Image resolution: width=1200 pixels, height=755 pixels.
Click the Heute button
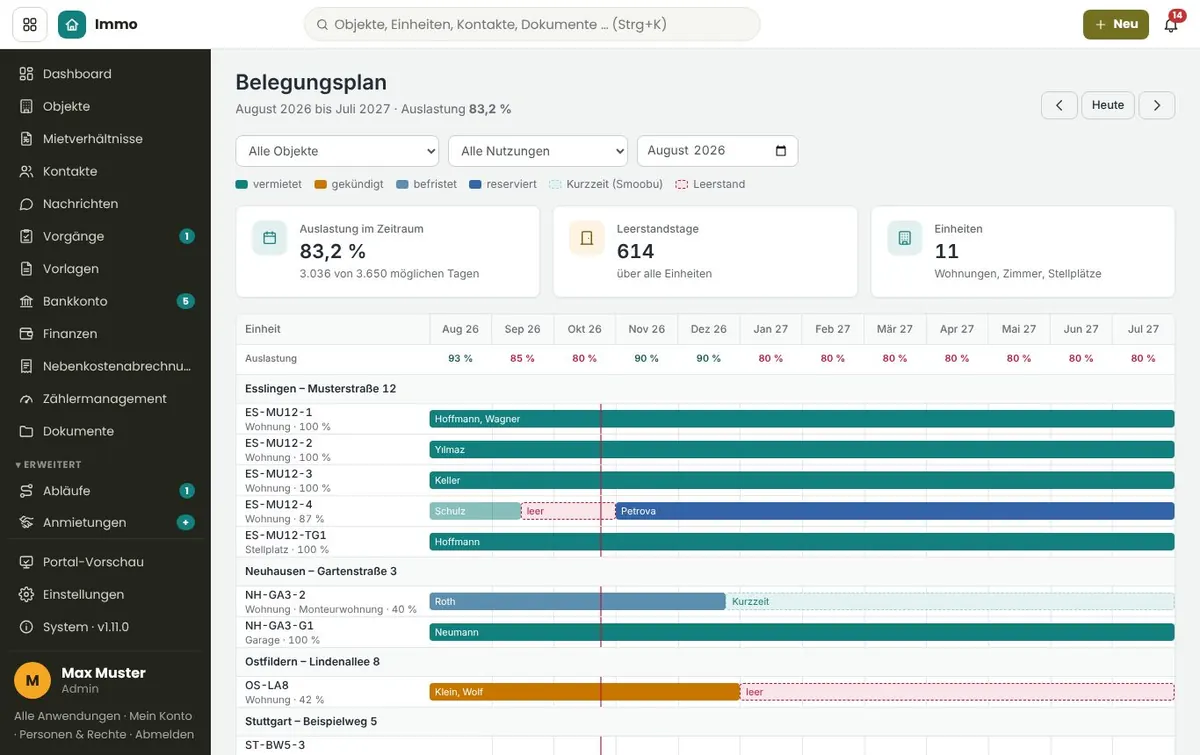[1108, 105]
